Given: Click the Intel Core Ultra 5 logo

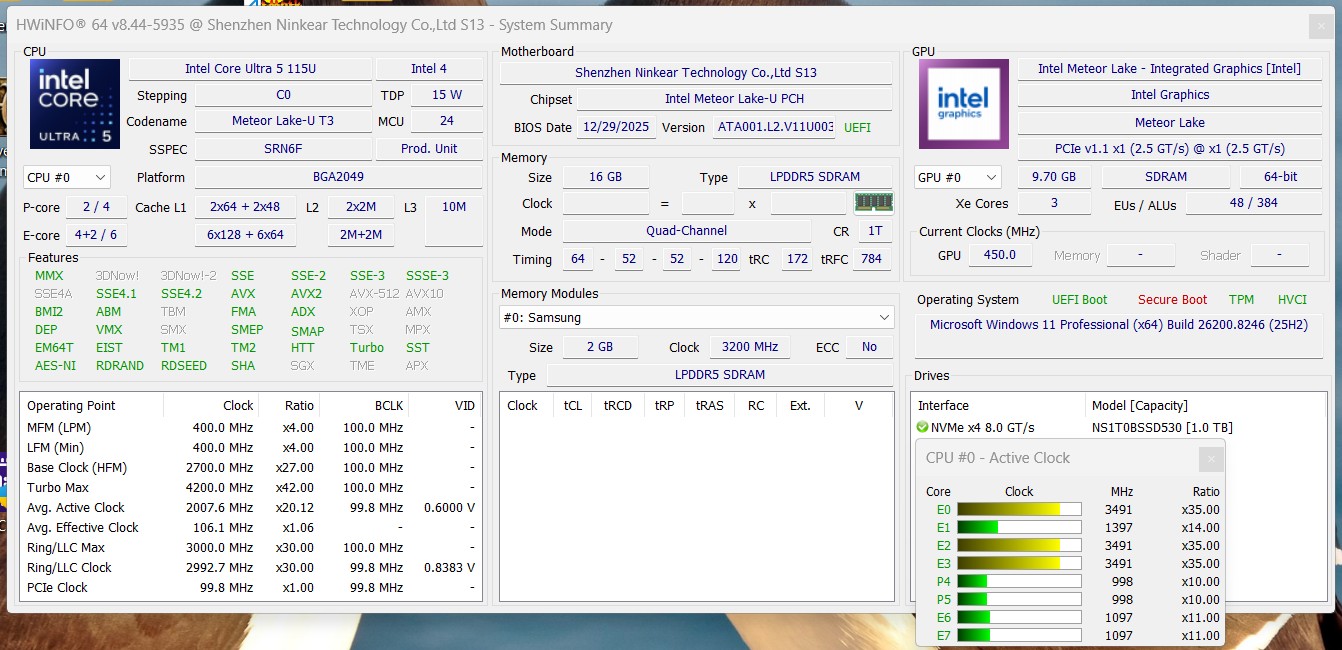Looking at the screenshot, I should coord(75,104).
